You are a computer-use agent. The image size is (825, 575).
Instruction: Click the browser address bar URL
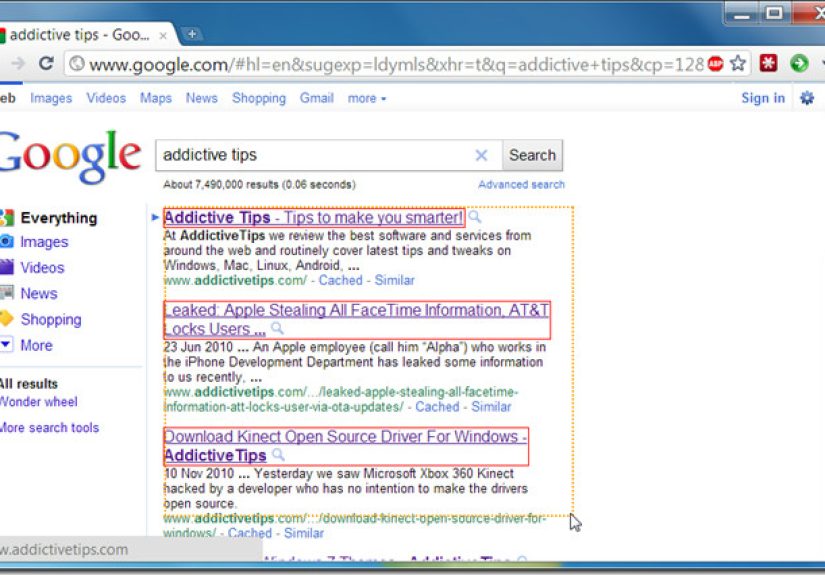[x=396, y=64]
